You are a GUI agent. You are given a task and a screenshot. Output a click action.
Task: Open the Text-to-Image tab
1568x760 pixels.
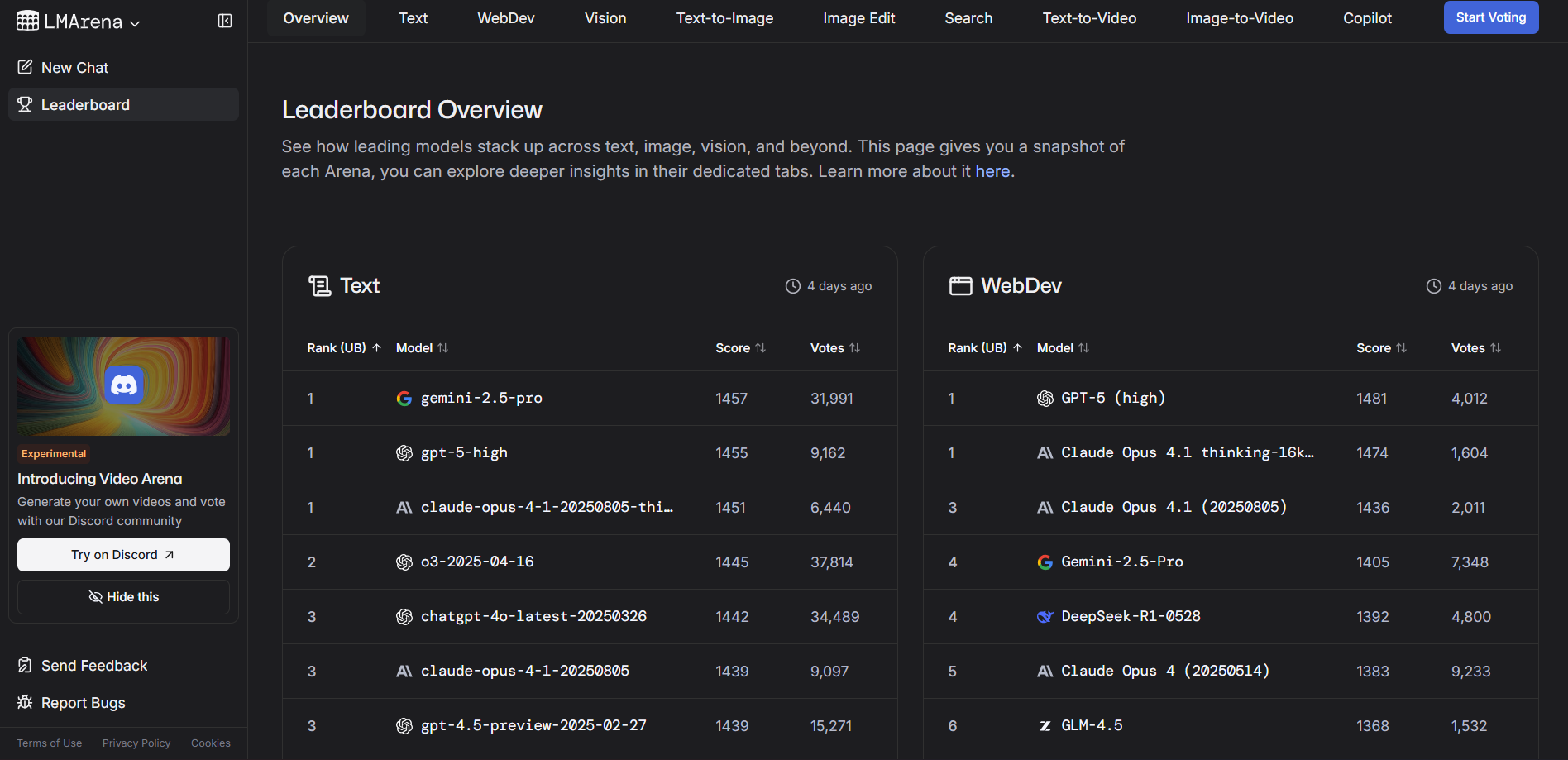724,18
